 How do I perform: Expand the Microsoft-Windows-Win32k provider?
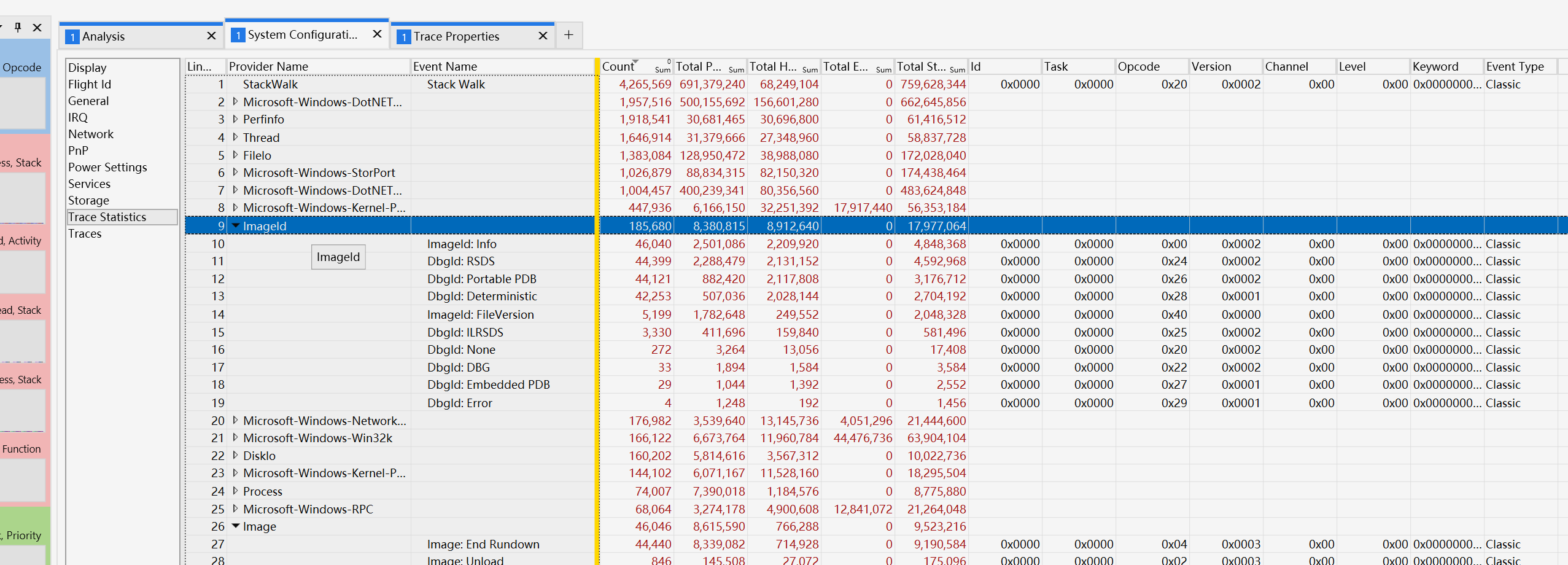tap(235, 438)
